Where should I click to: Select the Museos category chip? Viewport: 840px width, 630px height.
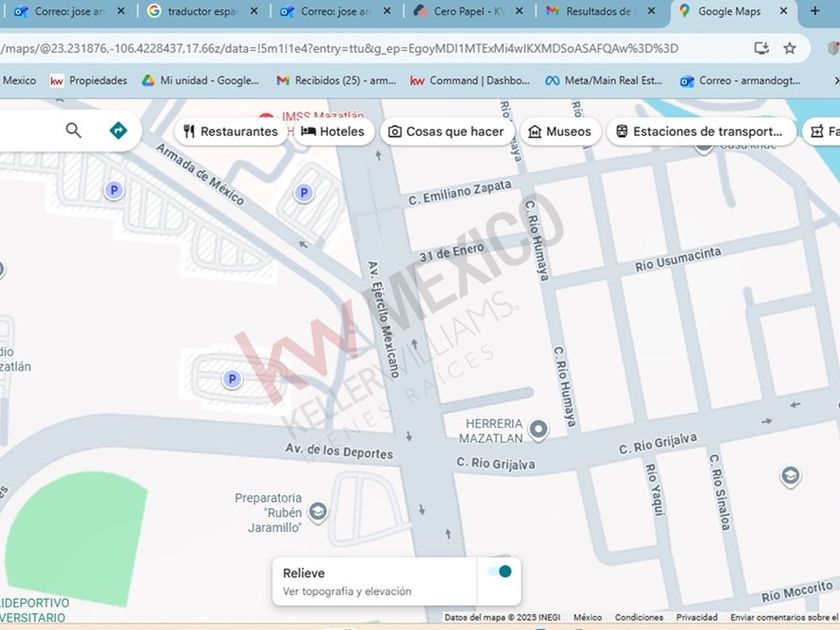coord(559,131)
